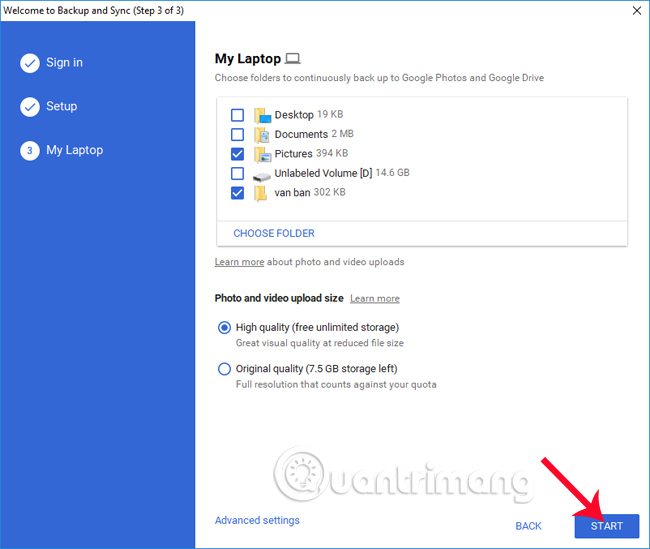The height and width of the screenshot is (549, 650).
Task: Open the Sign in step
Action: 64,63
